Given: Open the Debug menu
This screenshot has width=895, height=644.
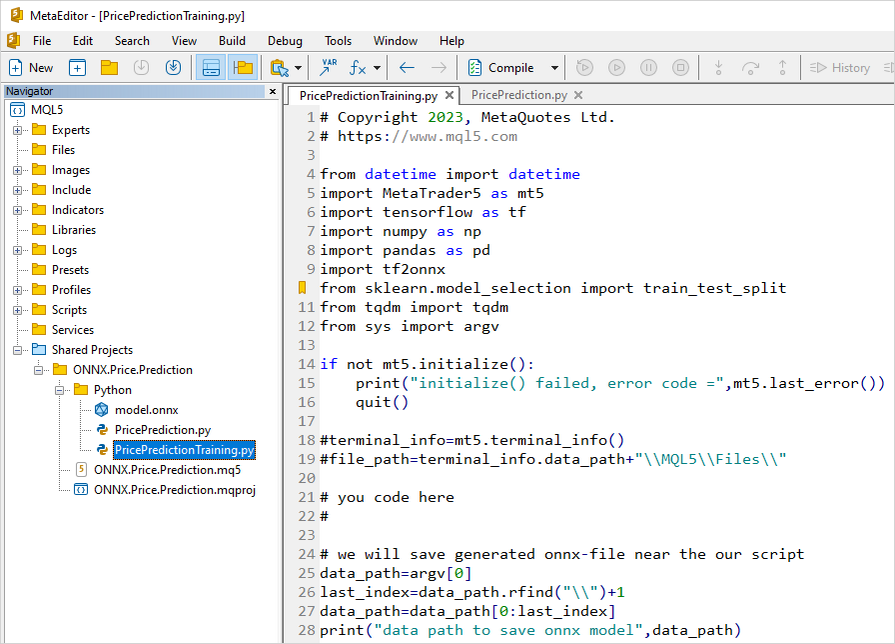Looking at the screenshot, I should 284,41.
